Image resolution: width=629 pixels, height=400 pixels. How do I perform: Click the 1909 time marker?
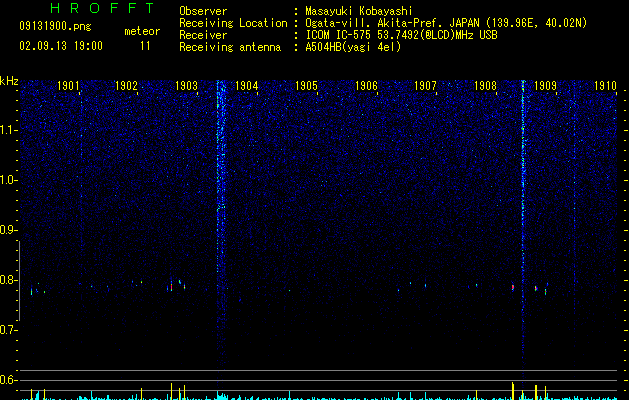(x=546, y=86)
